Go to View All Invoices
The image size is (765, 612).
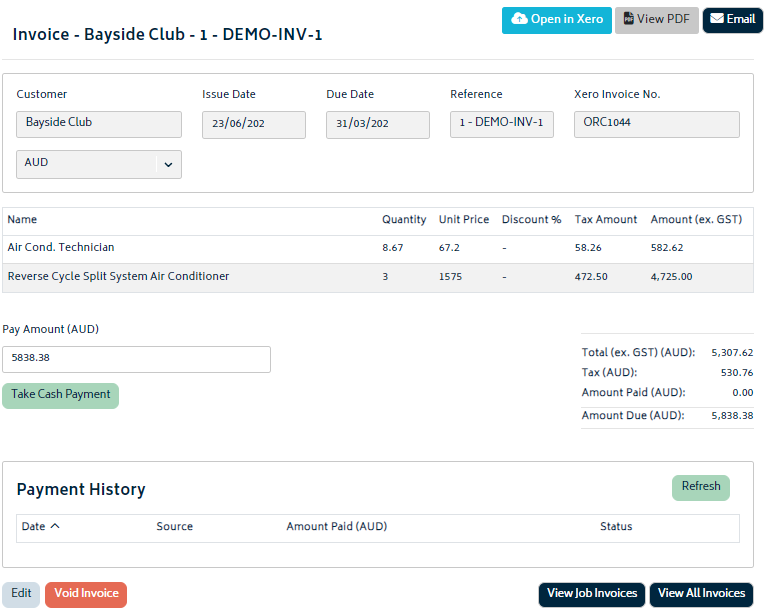click(701, 594)
